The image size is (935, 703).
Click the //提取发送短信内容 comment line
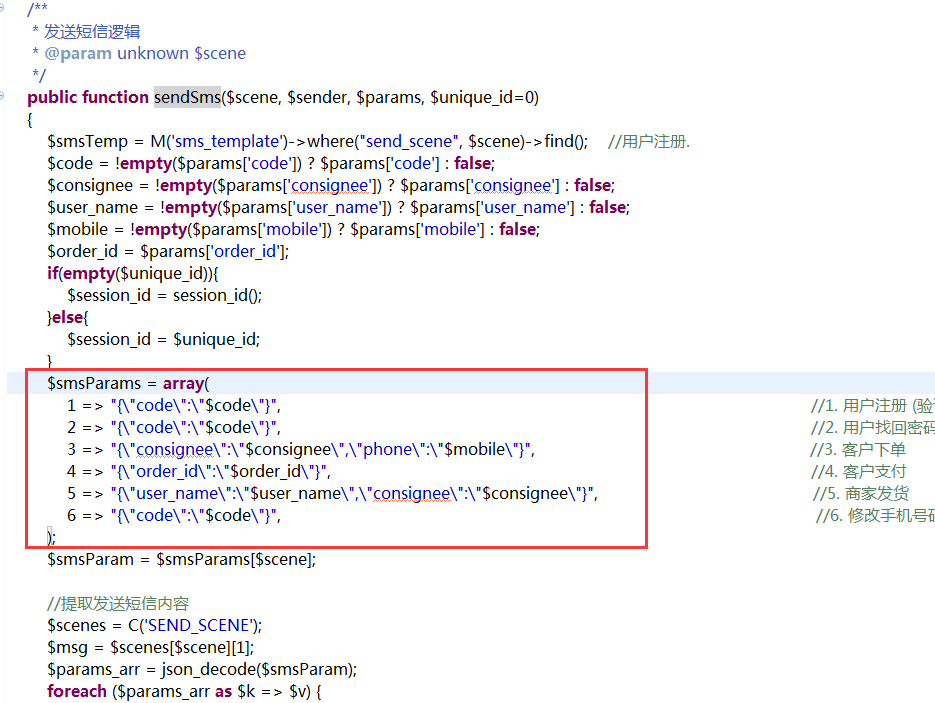coord(118,604)
